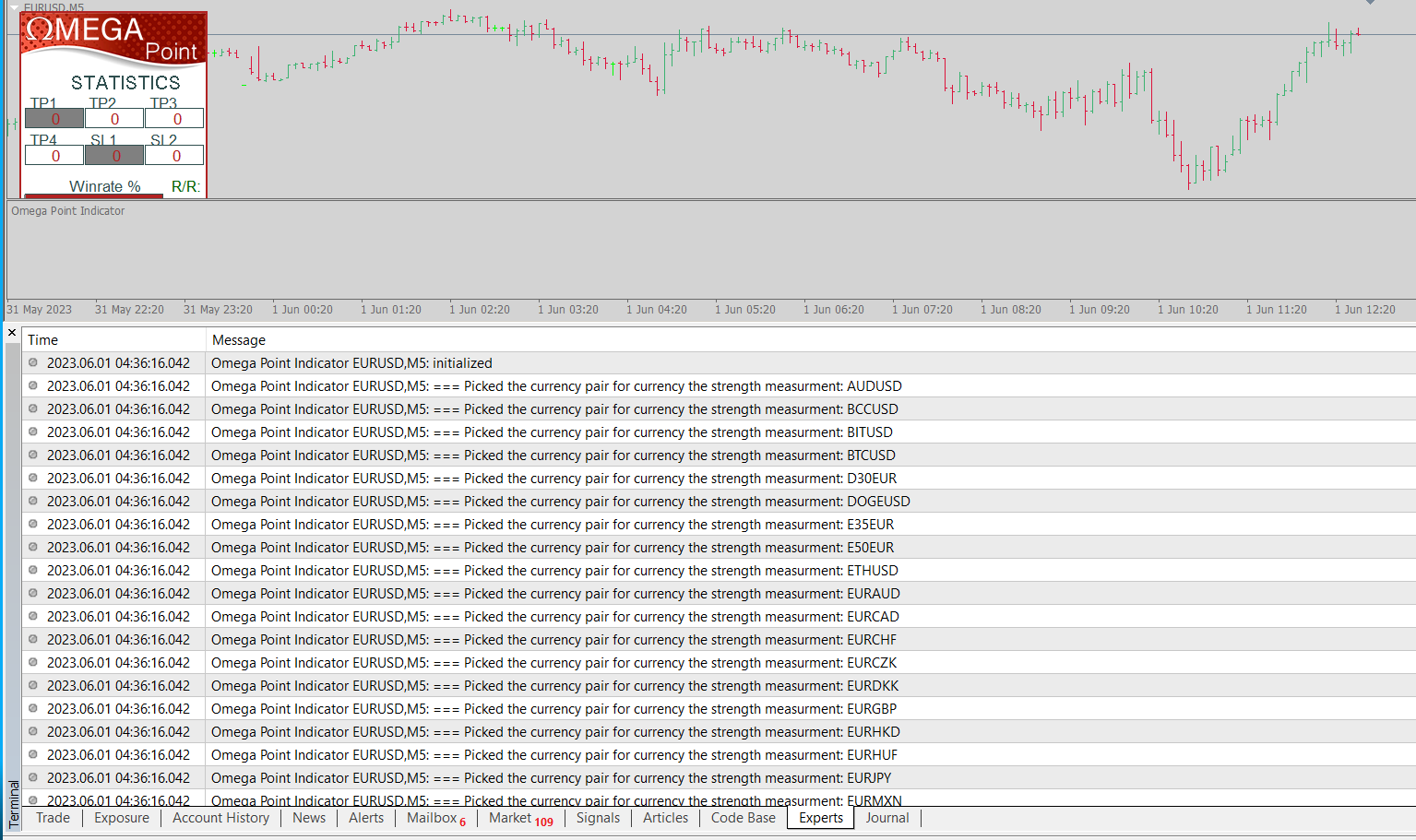Select the log row for EURHKD
This screenshot has width=1416, height=840.
720,732
